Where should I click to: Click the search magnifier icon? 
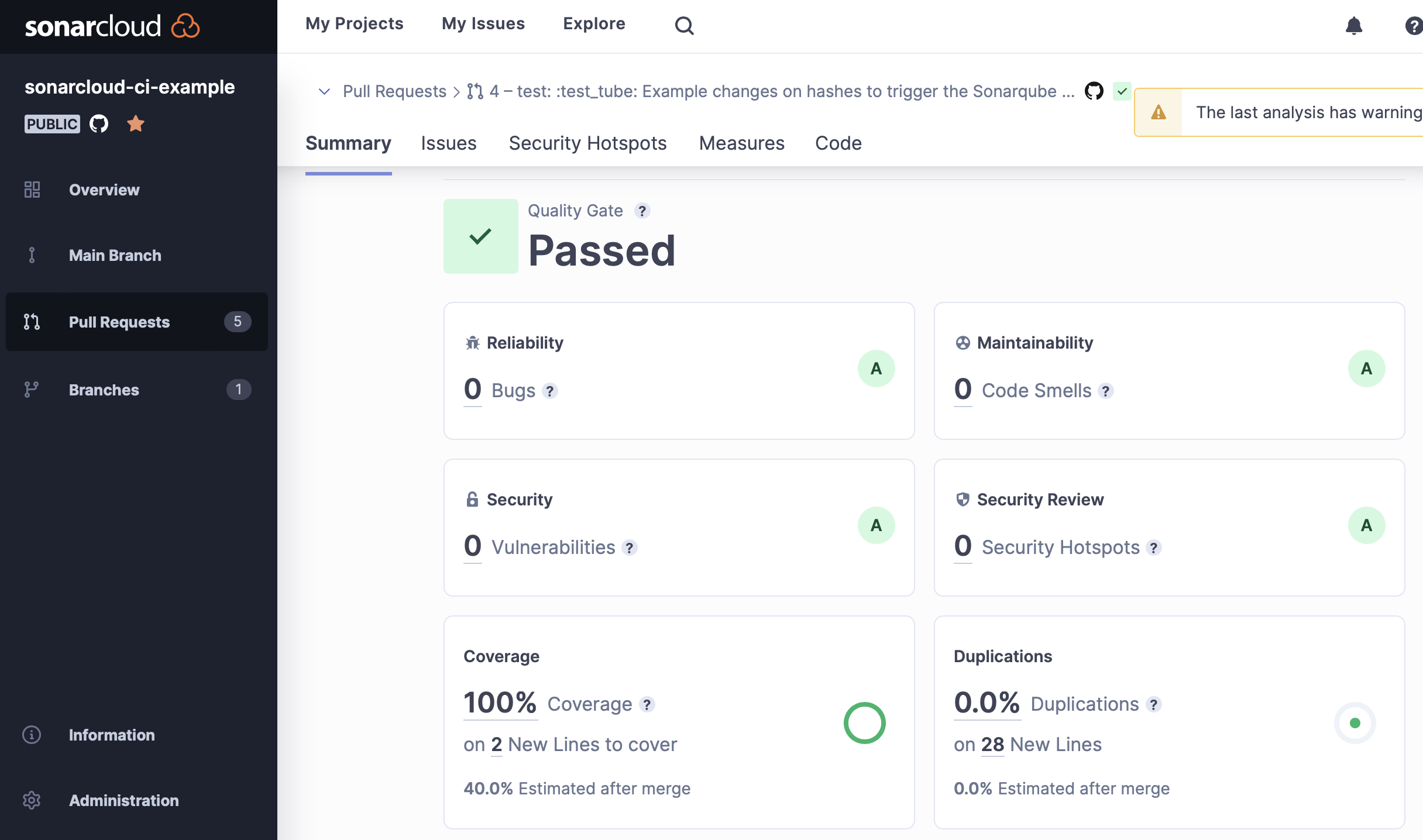[684, 26]
